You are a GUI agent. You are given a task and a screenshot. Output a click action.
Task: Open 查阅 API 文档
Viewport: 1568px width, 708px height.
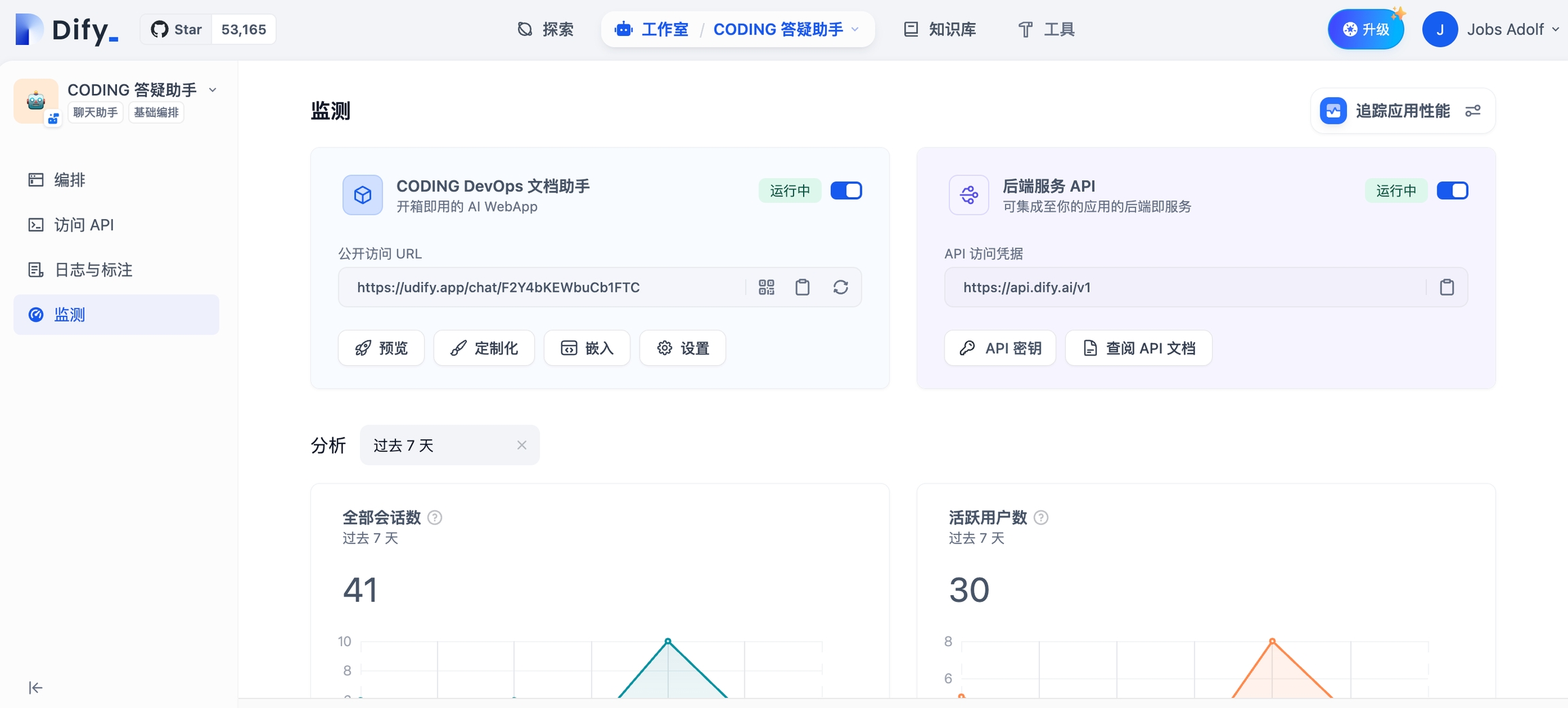pyautogui.click(x=1139, y=348)
